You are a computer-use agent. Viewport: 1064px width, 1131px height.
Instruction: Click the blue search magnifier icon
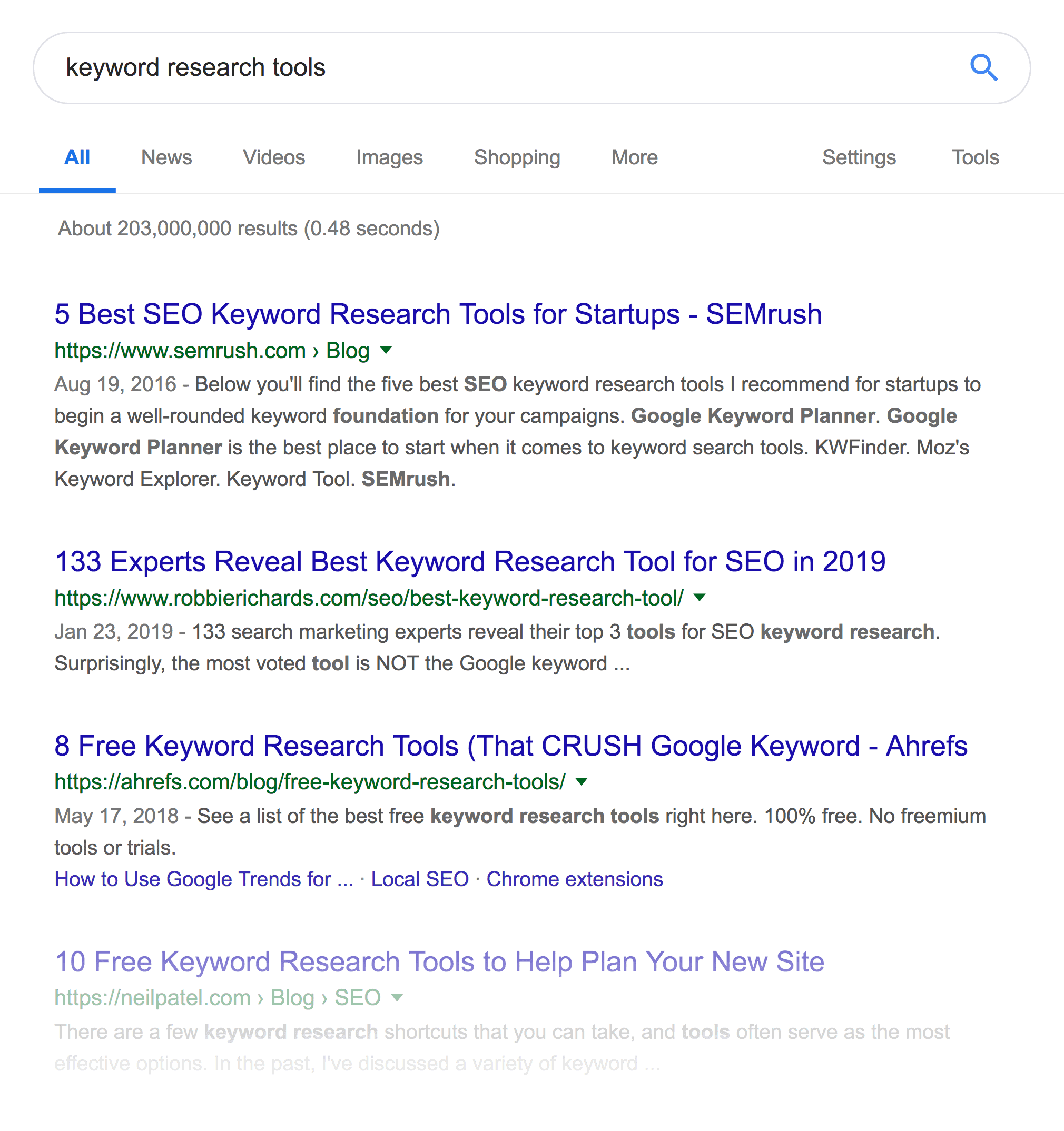click(x=984, y=68)
